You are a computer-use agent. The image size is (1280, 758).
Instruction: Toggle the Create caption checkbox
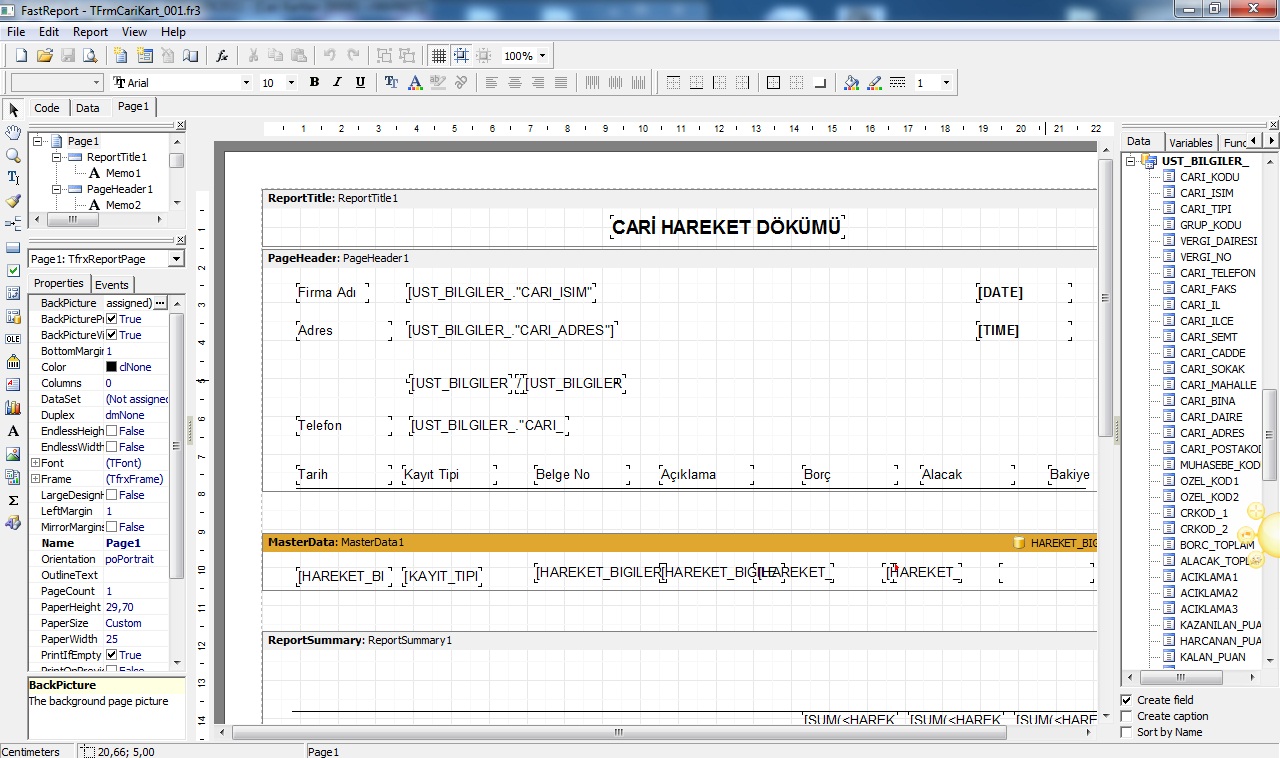click(1127, 716)
